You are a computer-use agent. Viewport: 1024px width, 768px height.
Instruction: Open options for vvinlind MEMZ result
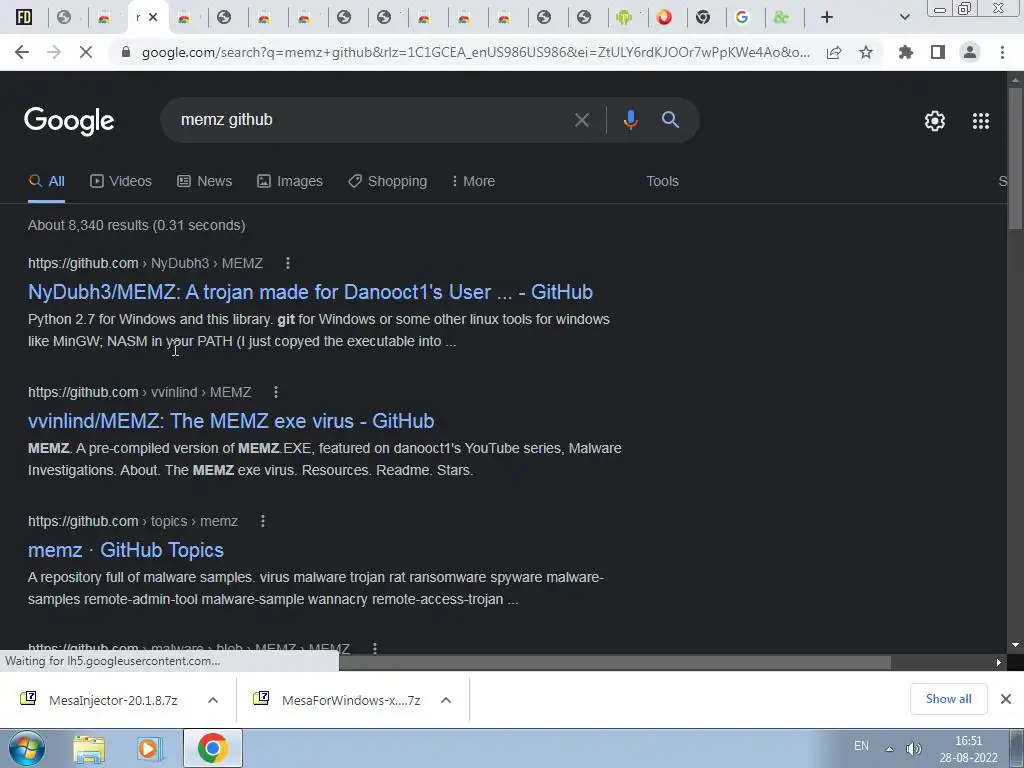(x=276, y=392)
